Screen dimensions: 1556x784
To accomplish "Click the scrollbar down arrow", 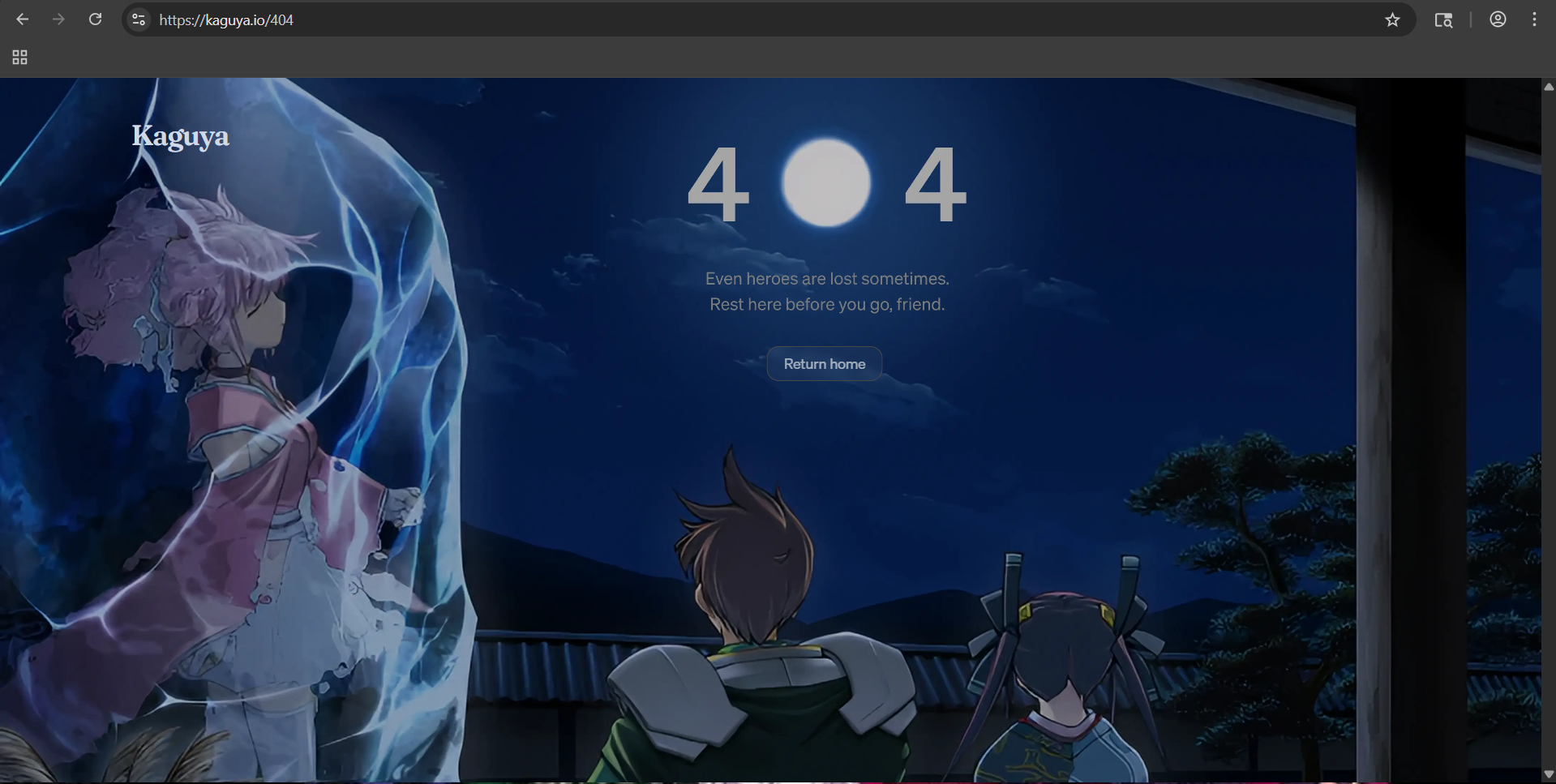I will pos(1548,774).
